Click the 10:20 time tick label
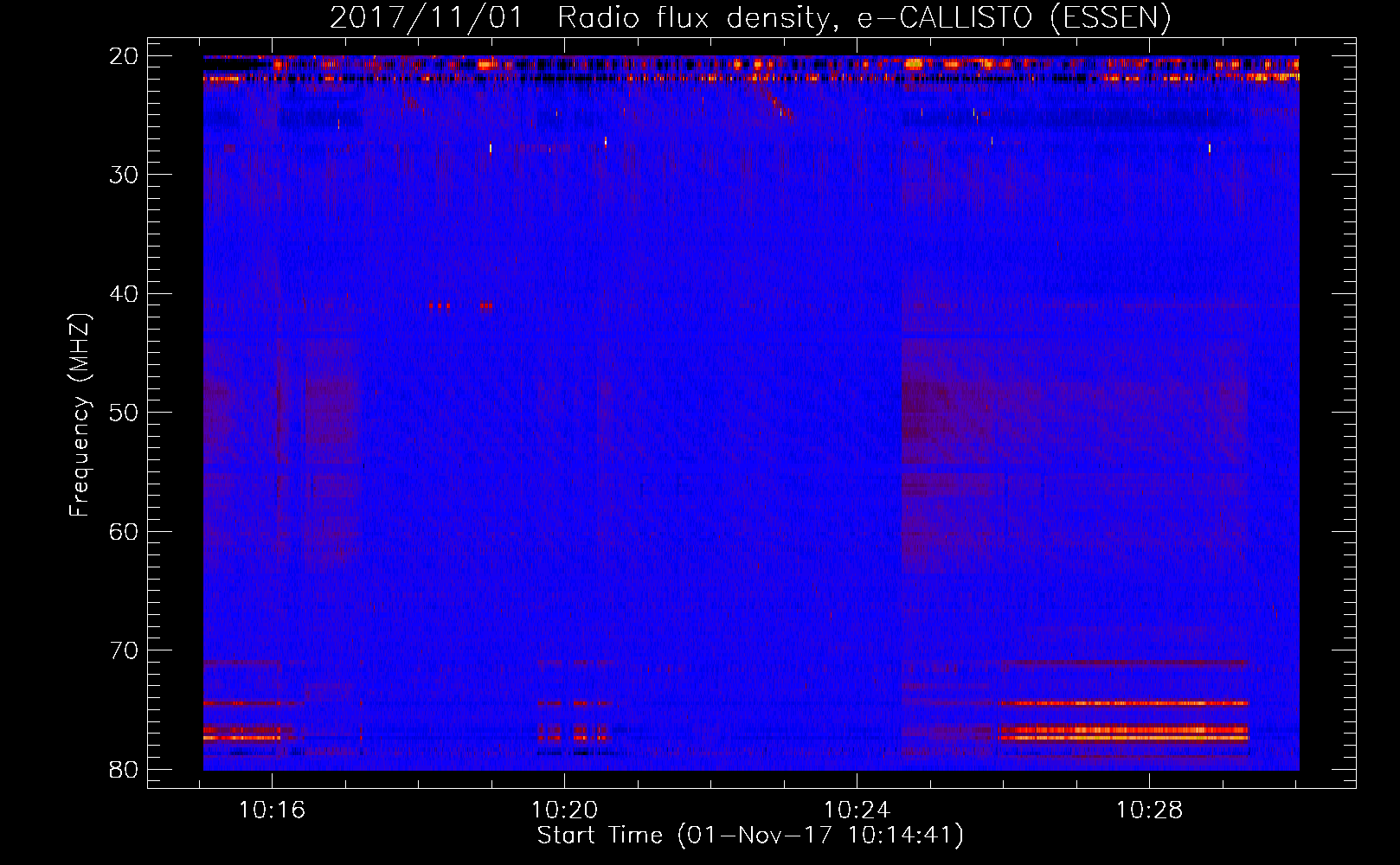 coord(565,811)
